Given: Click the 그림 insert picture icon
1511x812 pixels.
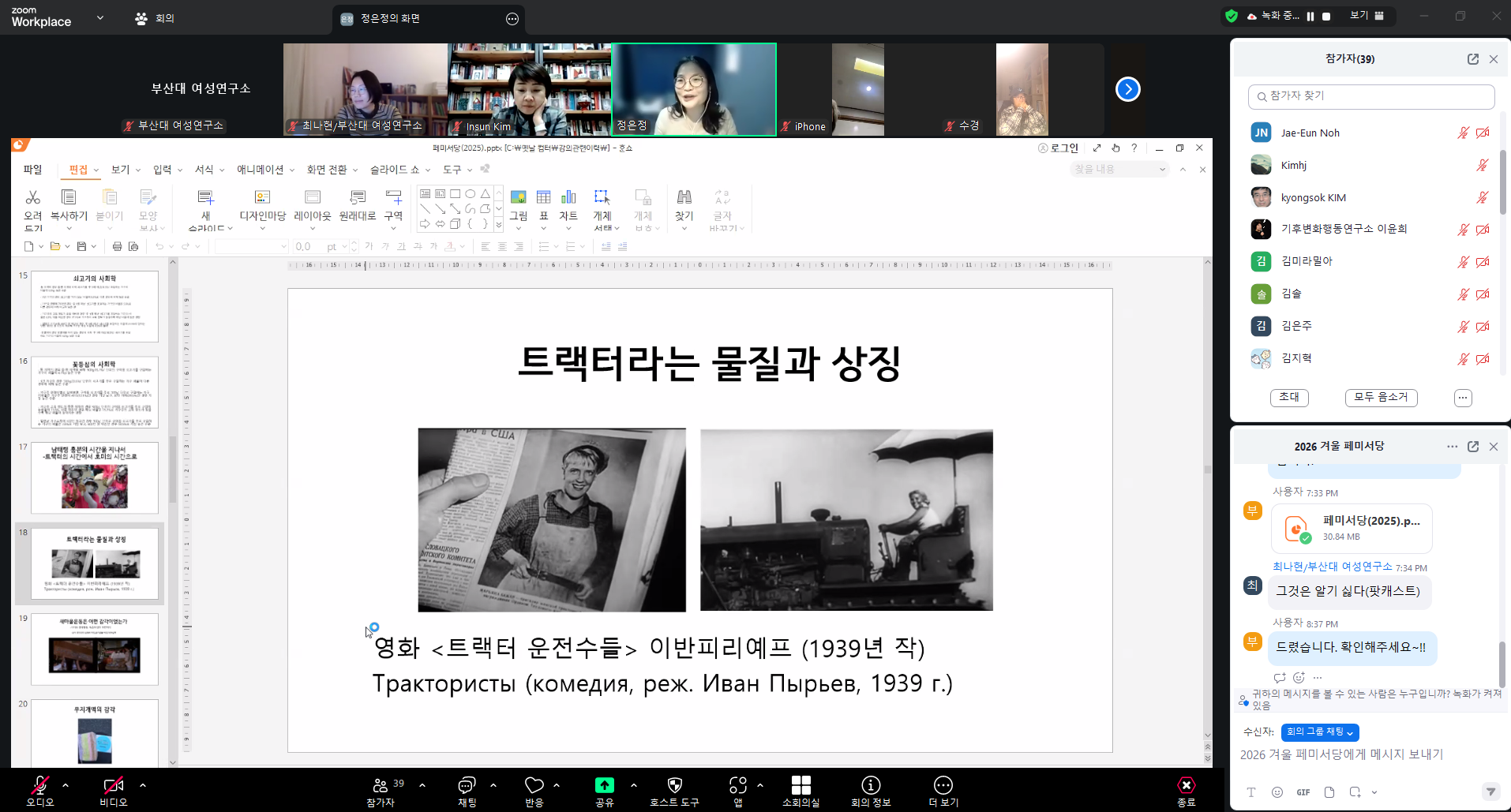Looking at the screenshot, I should point(518,197).
